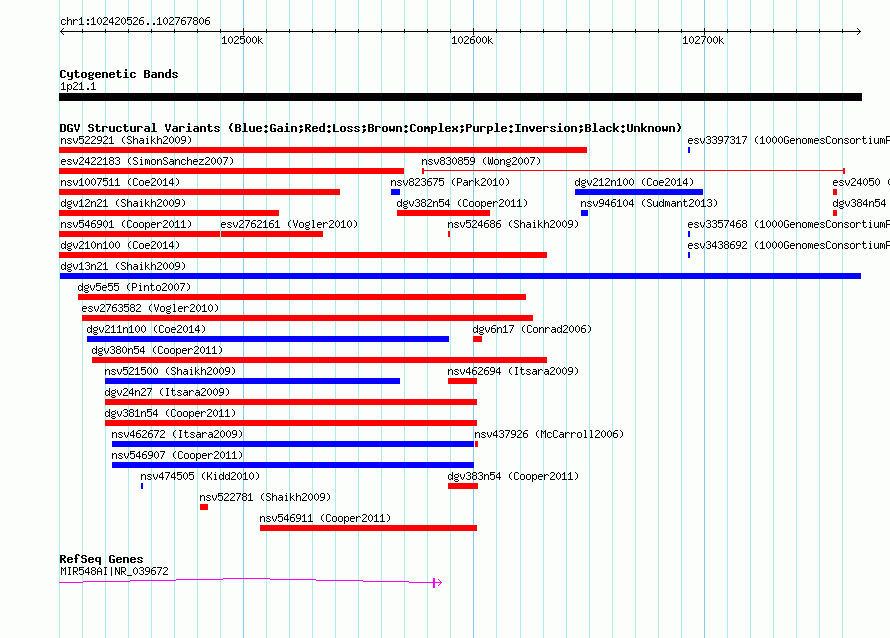Click the 102500k ruler tick label
Screen dimensions: 890x638
242,40
